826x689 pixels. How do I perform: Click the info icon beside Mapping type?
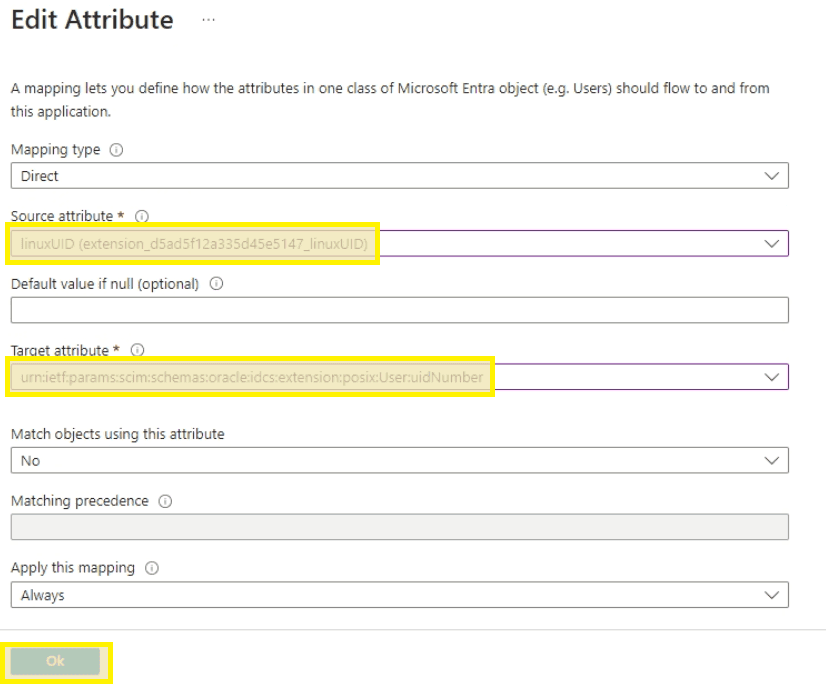pyautogui.click(x=115, y=151)
